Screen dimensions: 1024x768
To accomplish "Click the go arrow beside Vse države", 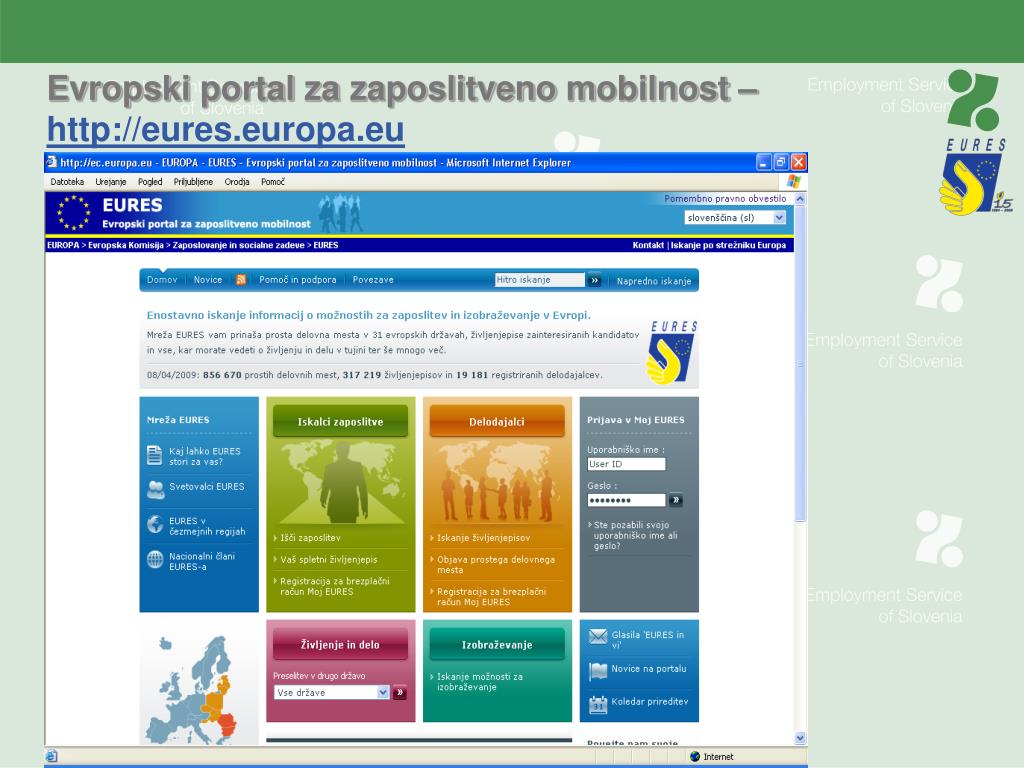I will pos(400,692).
